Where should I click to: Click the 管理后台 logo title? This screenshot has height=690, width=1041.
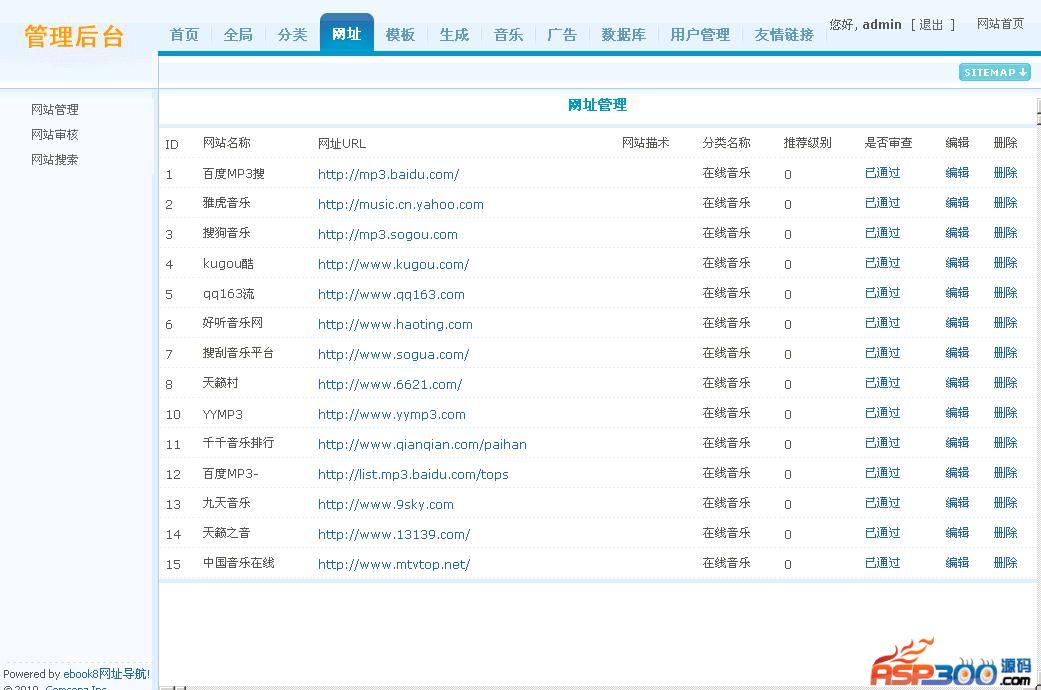point(74,37)
